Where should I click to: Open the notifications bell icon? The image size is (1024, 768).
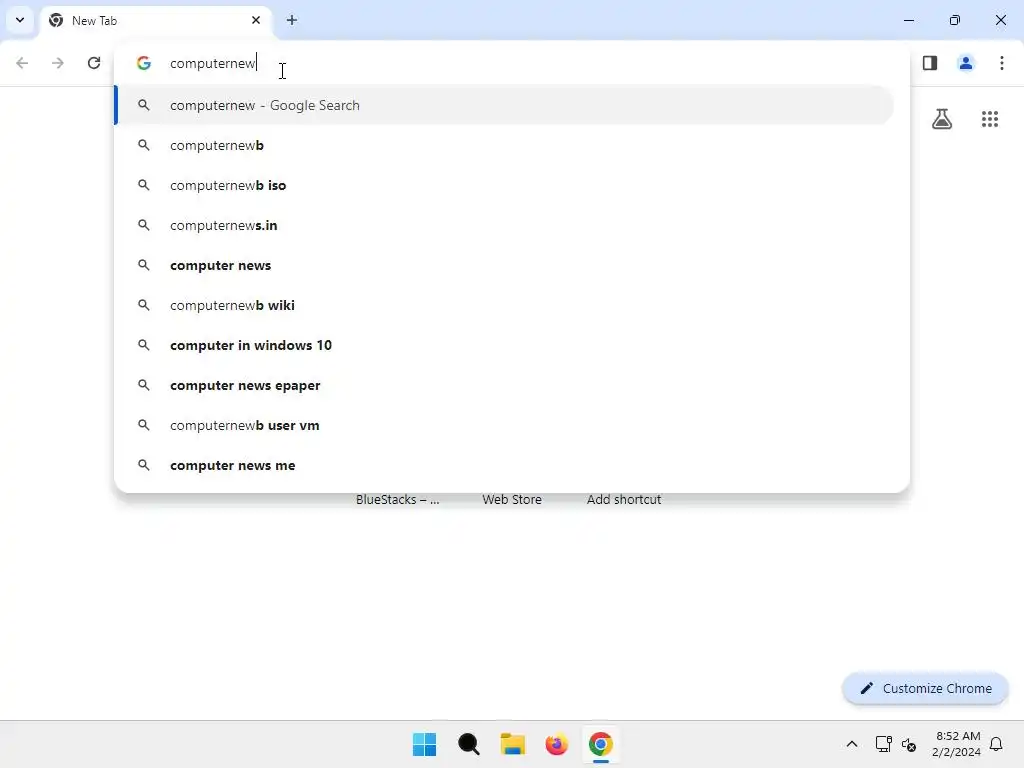[x=997, y=744]
